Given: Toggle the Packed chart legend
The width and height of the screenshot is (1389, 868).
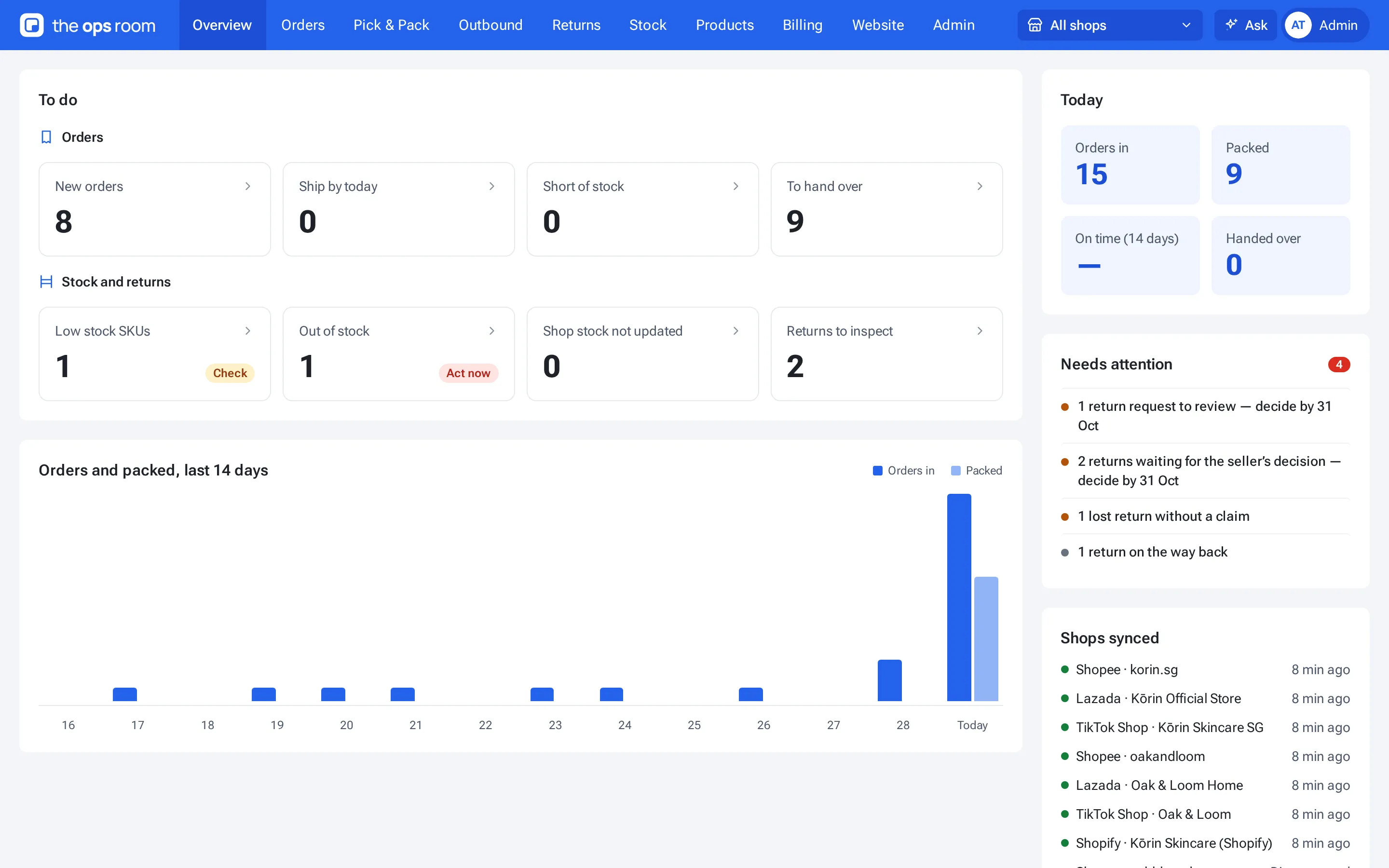Looking at the screenshot, I should click(976, 471).
